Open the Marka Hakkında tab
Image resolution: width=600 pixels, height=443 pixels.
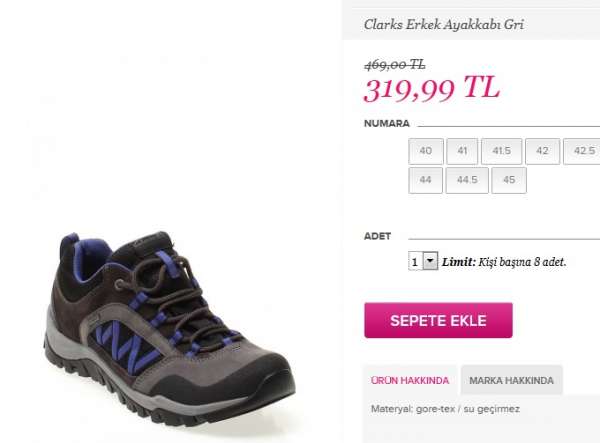(512, 380)
